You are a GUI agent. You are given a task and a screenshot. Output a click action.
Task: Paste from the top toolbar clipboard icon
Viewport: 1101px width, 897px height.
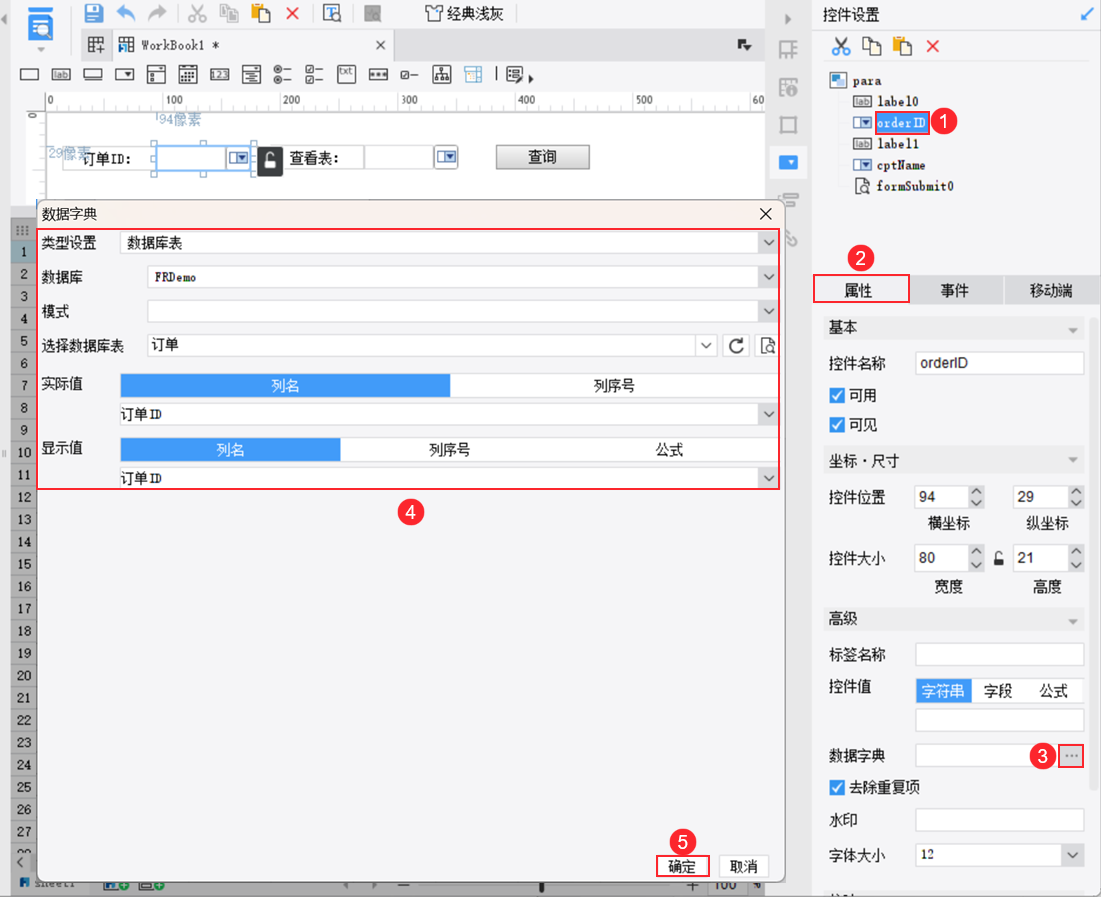(x=261, y=13)
